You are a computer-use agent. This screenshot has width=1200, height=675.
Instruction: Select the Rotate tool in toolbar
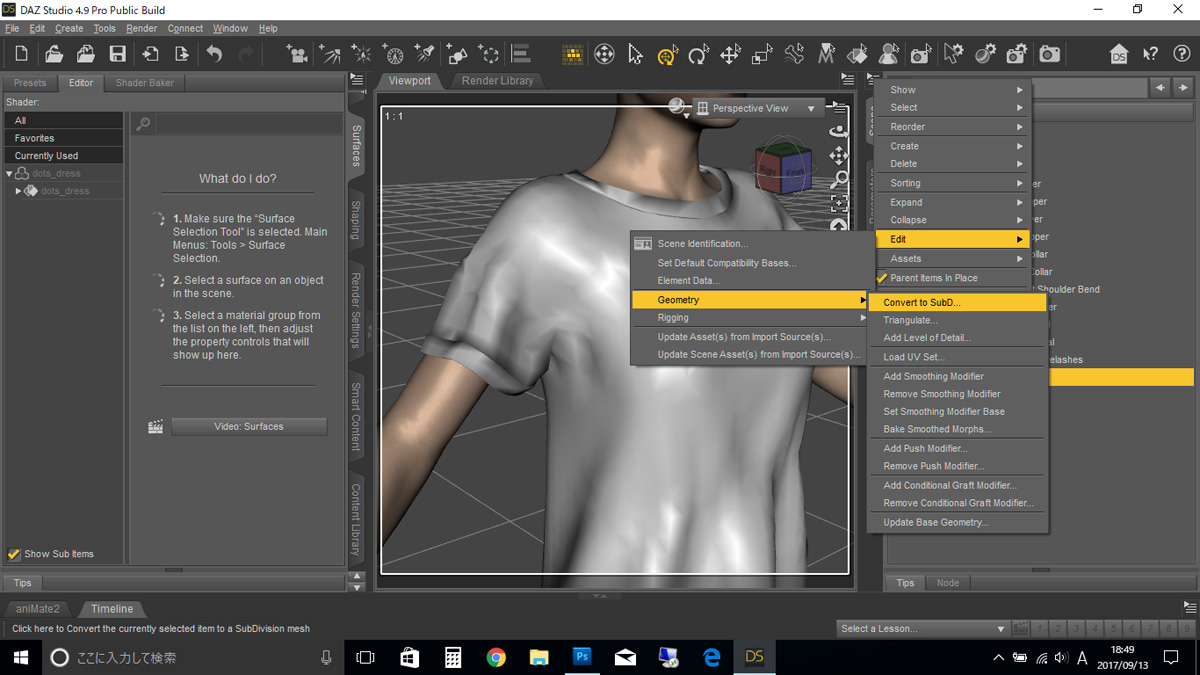click(698, 54)
